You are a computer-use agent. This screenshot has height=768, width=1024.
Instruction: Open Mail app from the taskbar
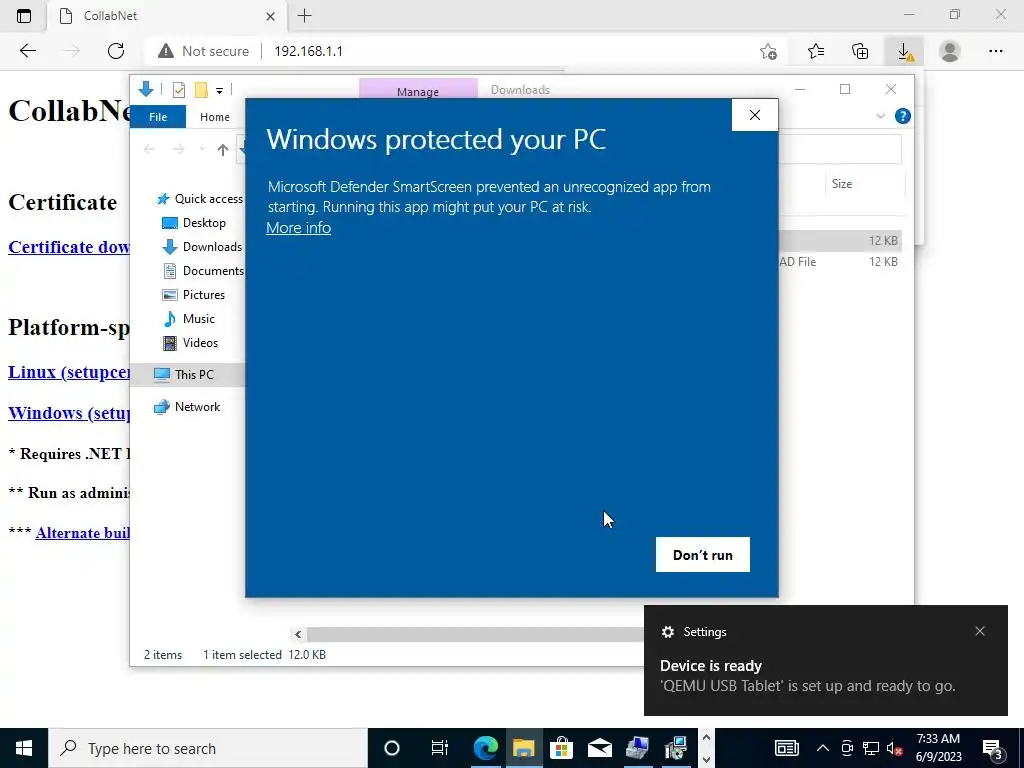600,748
